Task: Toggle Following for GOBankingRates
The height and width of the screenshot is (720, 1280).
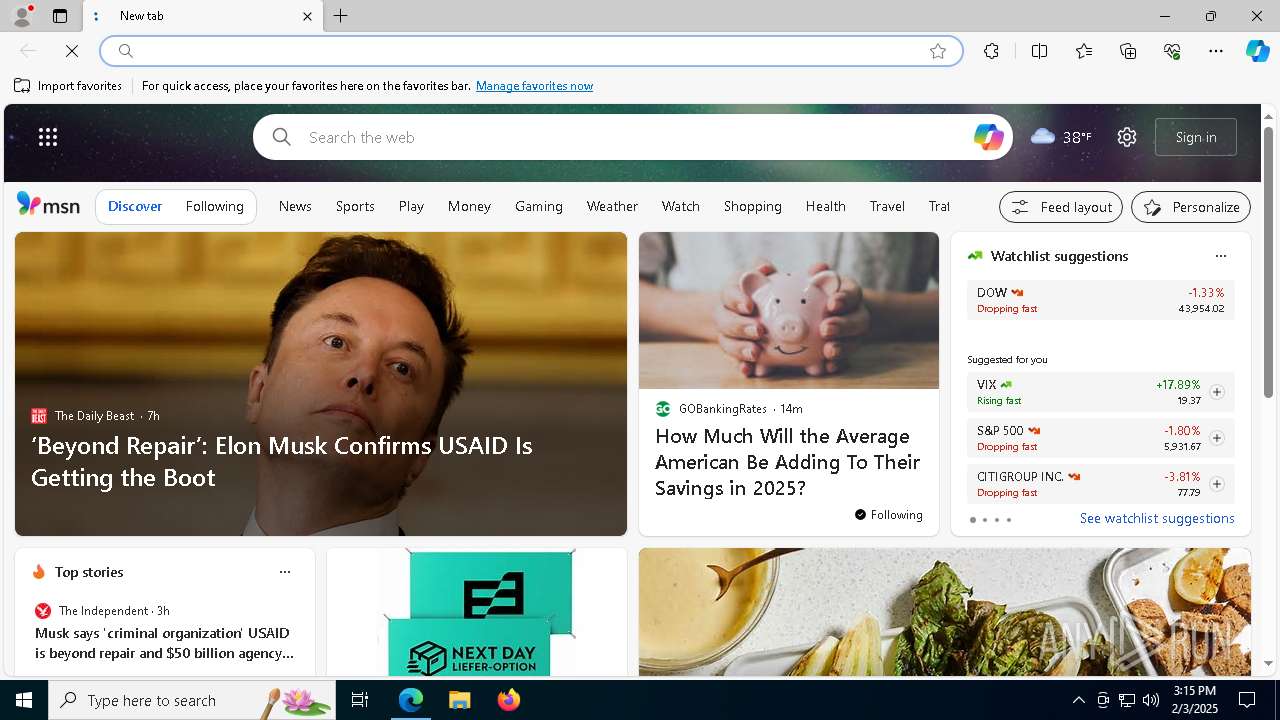Action: tap(889, 515)
